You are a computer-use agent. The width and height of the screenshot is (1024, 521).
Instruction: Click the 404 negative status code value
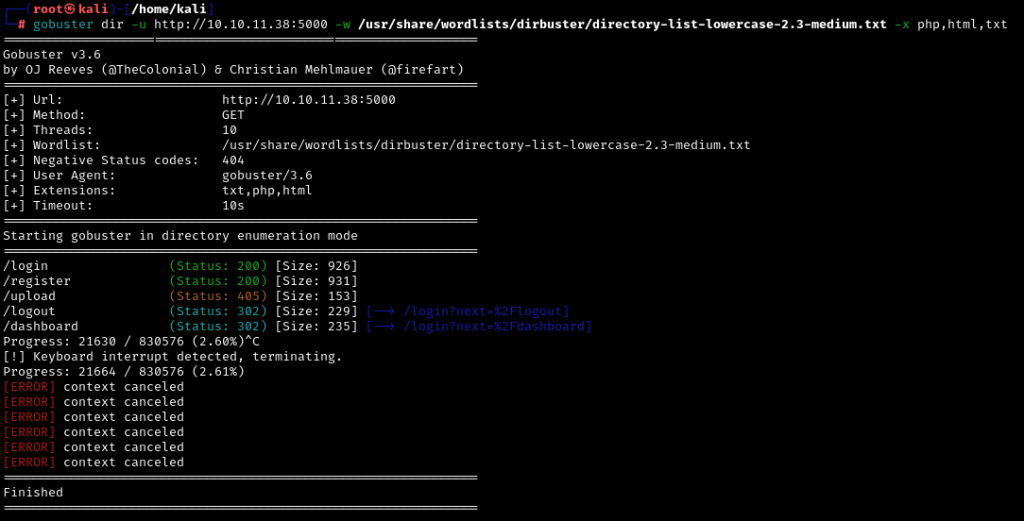coord(233,160)
